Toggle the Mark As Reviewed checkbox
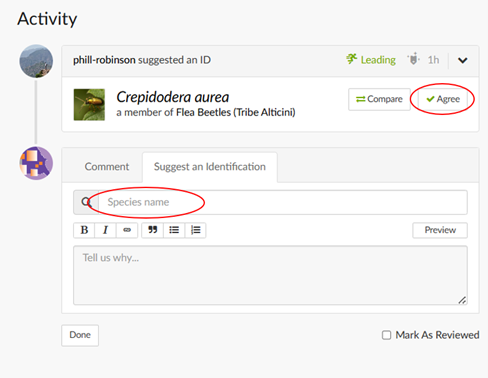 point(386,335)
